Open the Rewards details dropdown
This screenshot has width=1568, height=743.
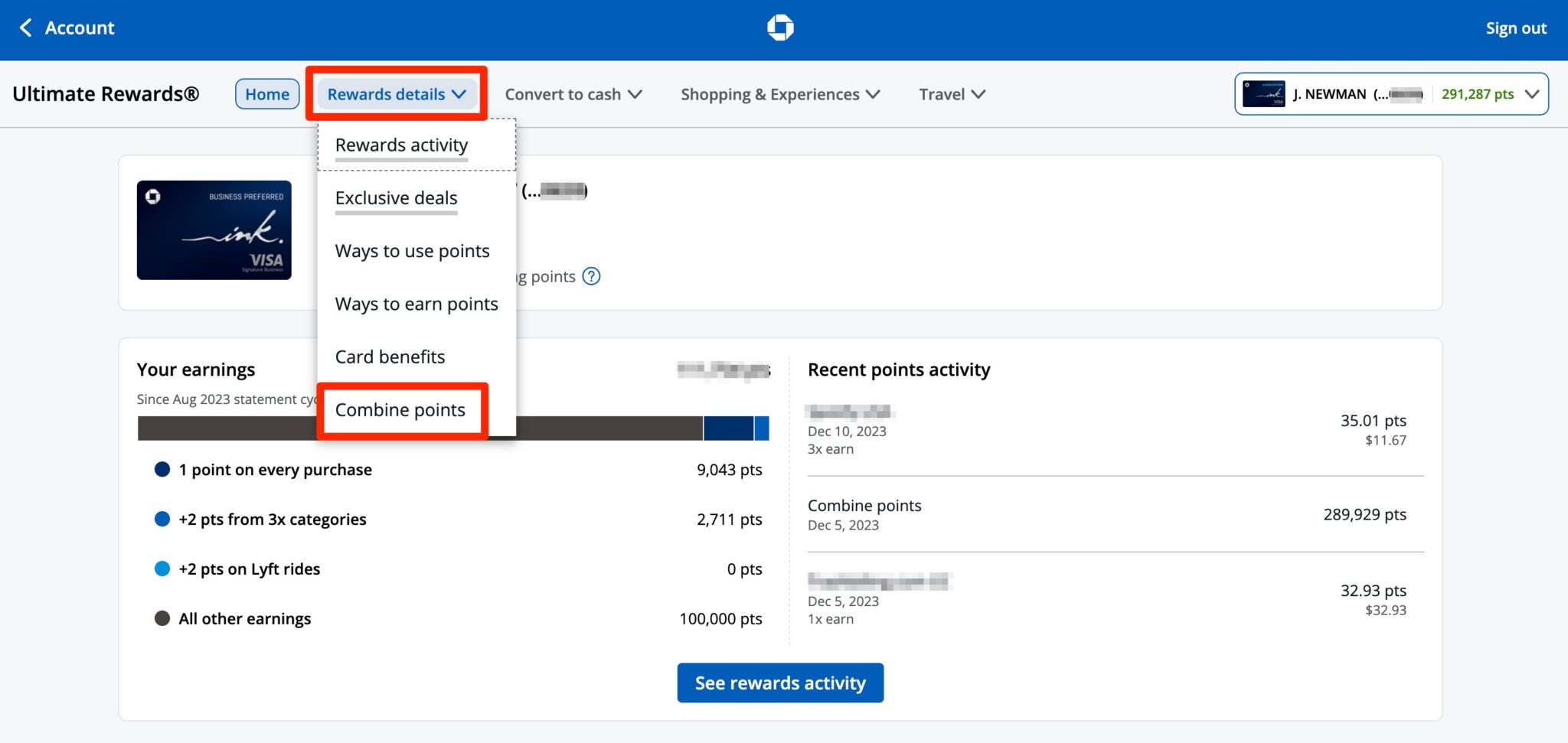pyautogui.click(x=396, y=93)
